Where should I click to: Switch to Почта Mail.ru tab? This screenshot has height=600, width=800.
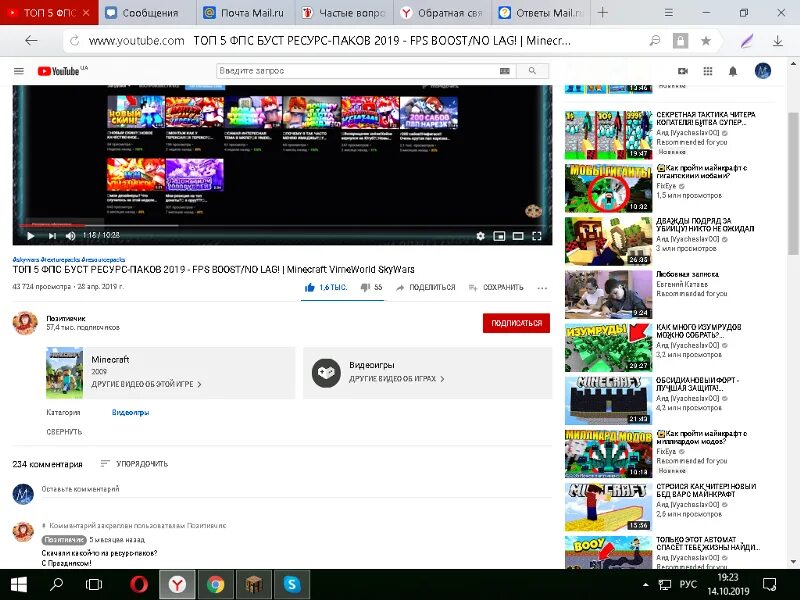(x=245, y=13)
